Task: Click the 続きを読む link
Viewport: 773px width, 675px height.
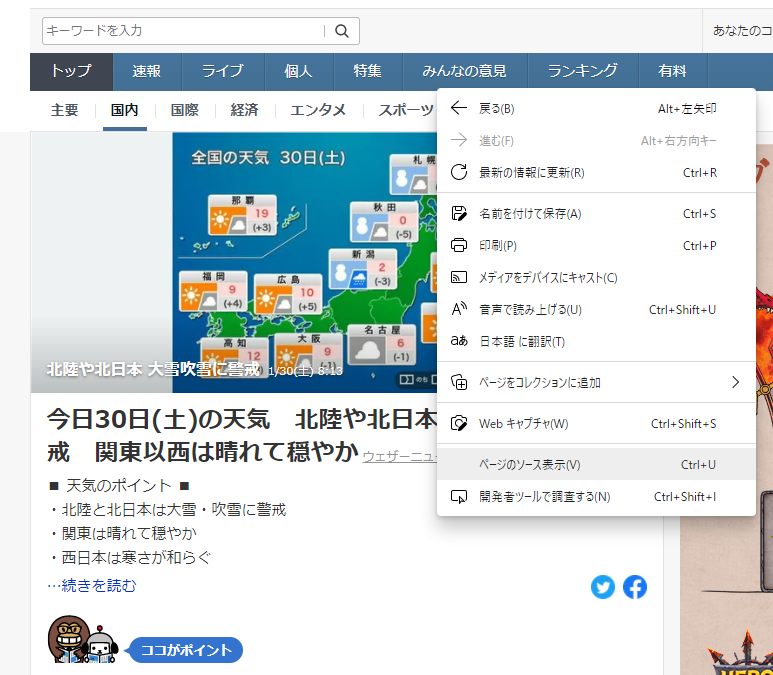Action: click(92, 585)
